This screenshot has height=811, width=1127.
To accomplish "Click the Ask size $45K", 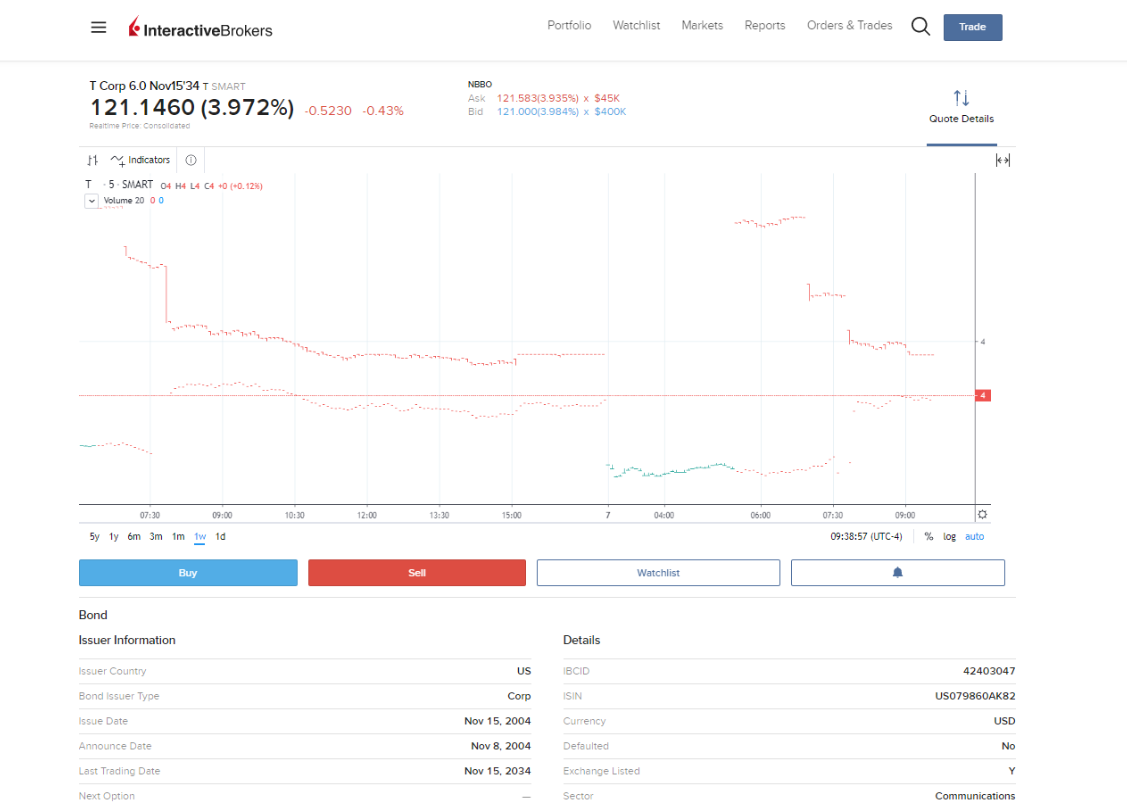I will point(607,98).
